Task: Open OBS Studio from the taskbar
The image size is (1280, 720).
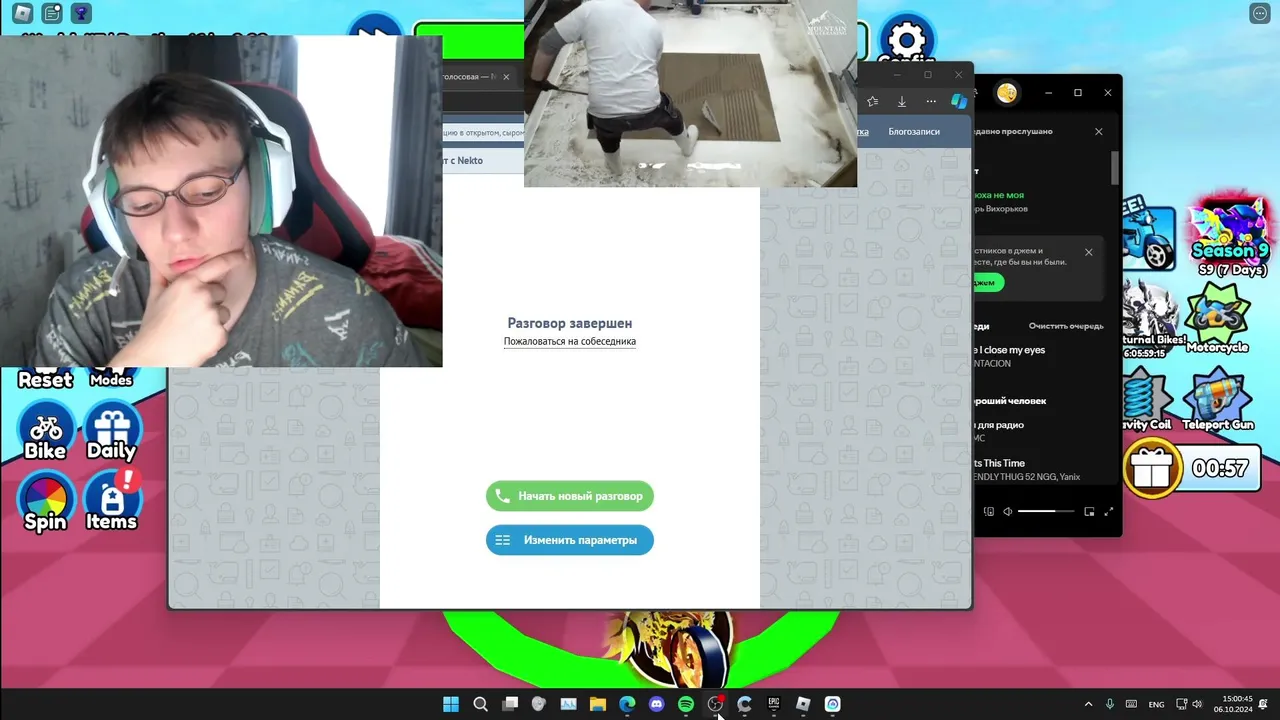Action: [x=715, y=704]
